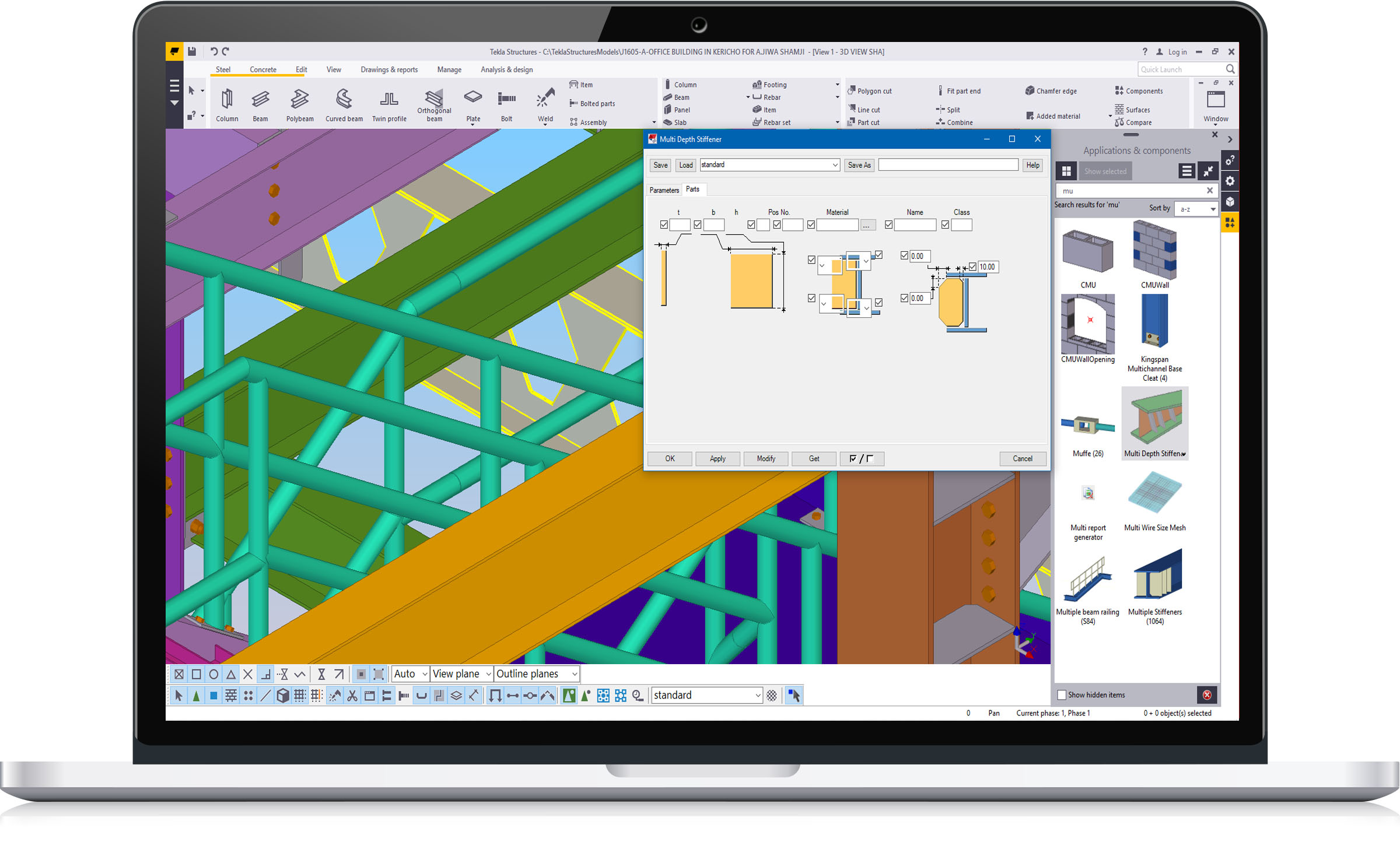The image size is (1400, 842).
Task: Select the concrete Footing tool
Action: coord(769,85)
